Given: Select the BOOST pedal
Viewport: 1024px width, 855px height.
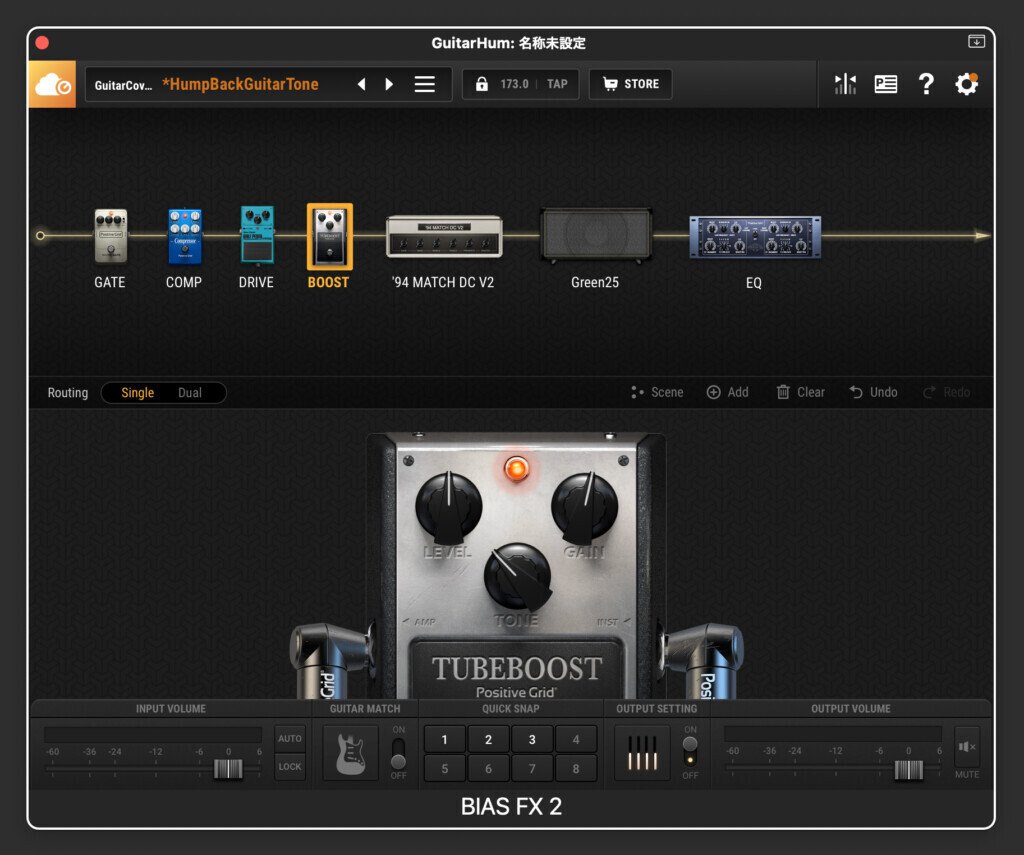Looking at the screenshot, I should coord(330,236).
